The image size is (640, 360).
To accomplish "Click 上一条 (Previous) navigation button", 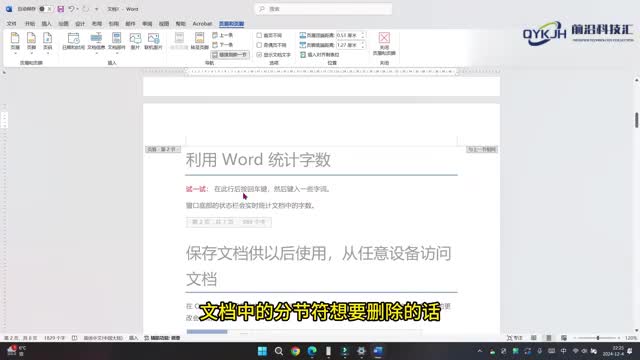I will tap(222, 36).
